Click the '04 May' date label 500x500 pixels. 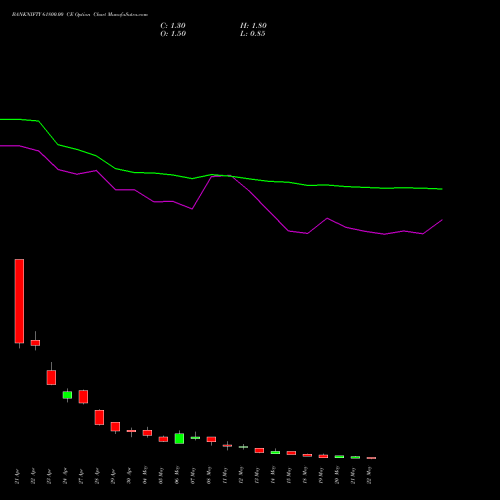click(145, 476)
